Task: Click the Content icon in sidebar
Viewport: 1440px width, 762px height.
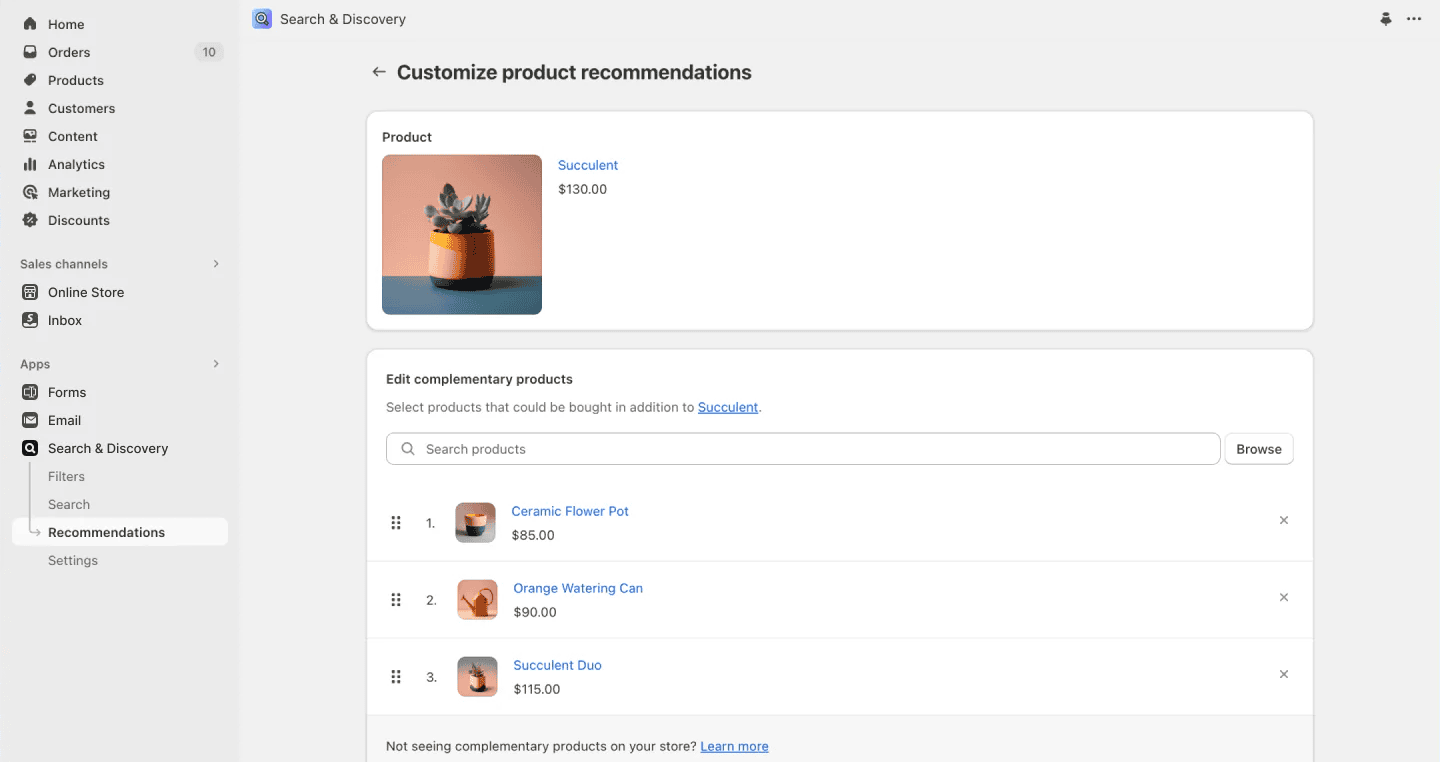Action: [30, 136]
